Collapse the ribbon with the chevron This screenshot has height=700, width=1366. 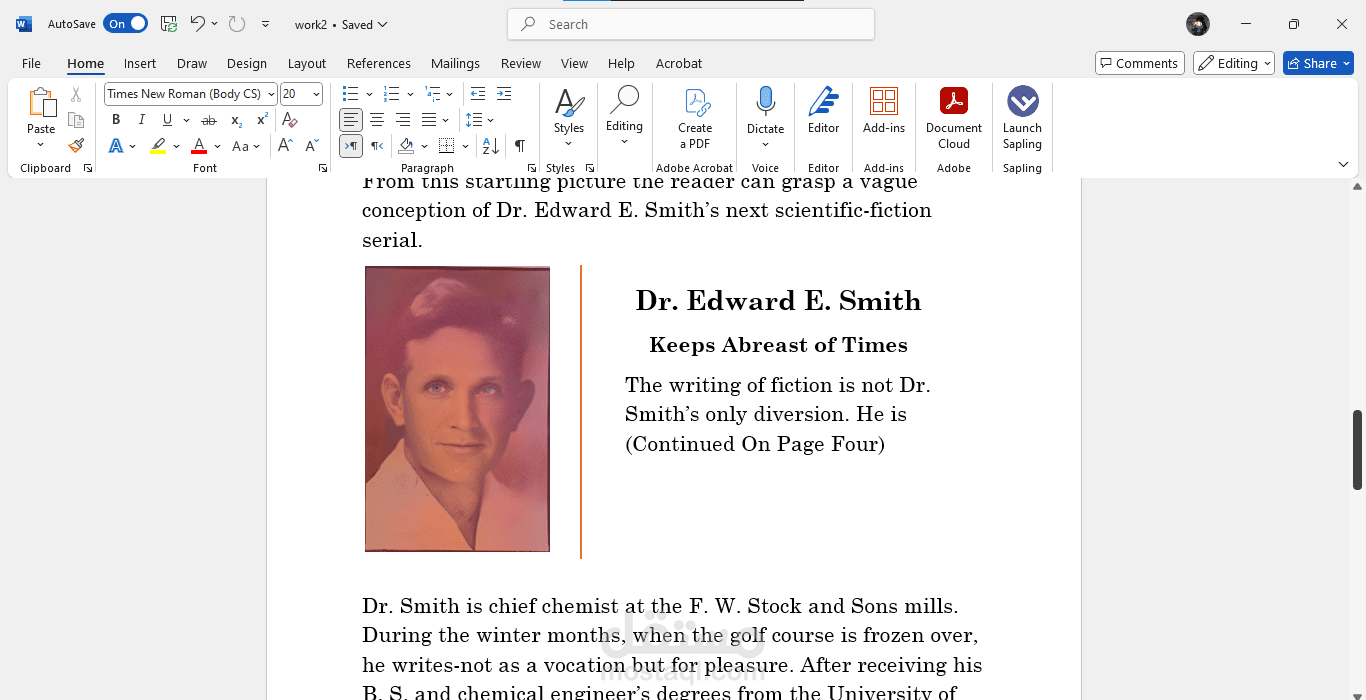click(x=1343, y=164)
